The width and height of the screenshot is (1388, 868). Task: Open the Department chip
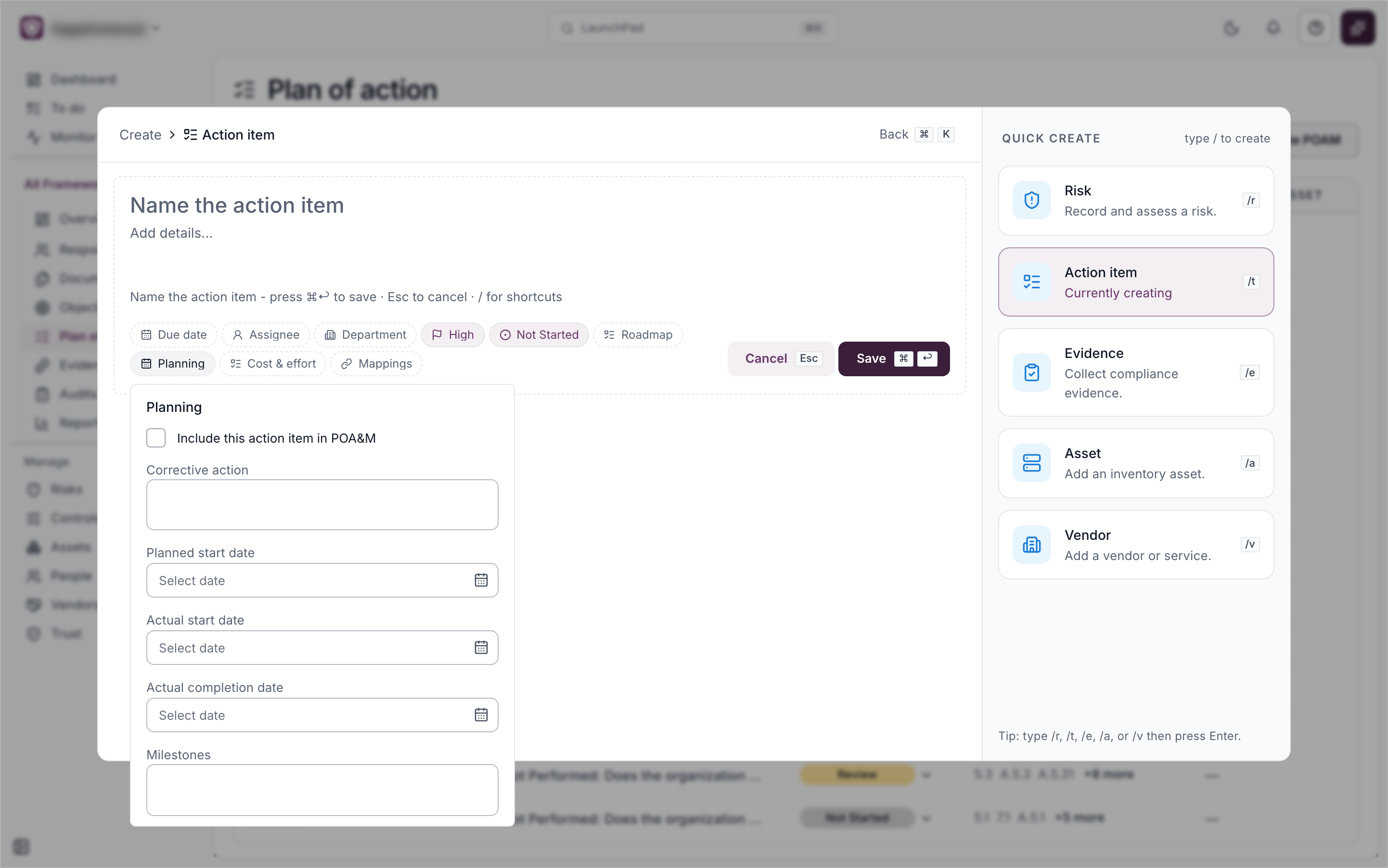(x=365, y=335)
